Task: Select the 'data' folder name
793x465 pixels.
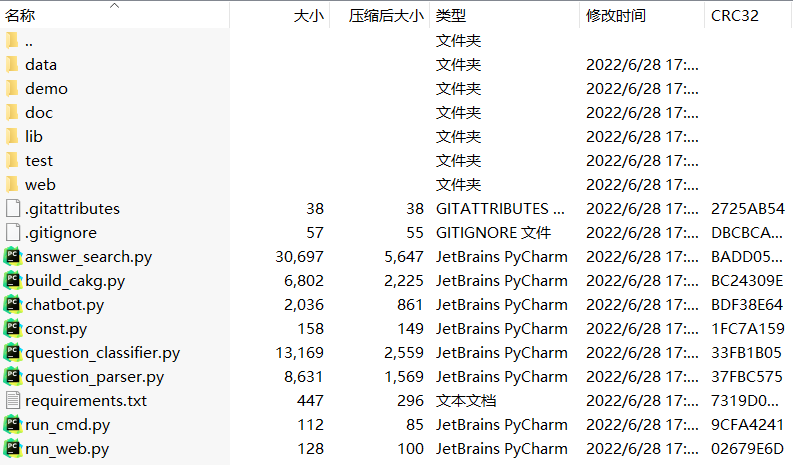Action: click(x=41, y=65)
